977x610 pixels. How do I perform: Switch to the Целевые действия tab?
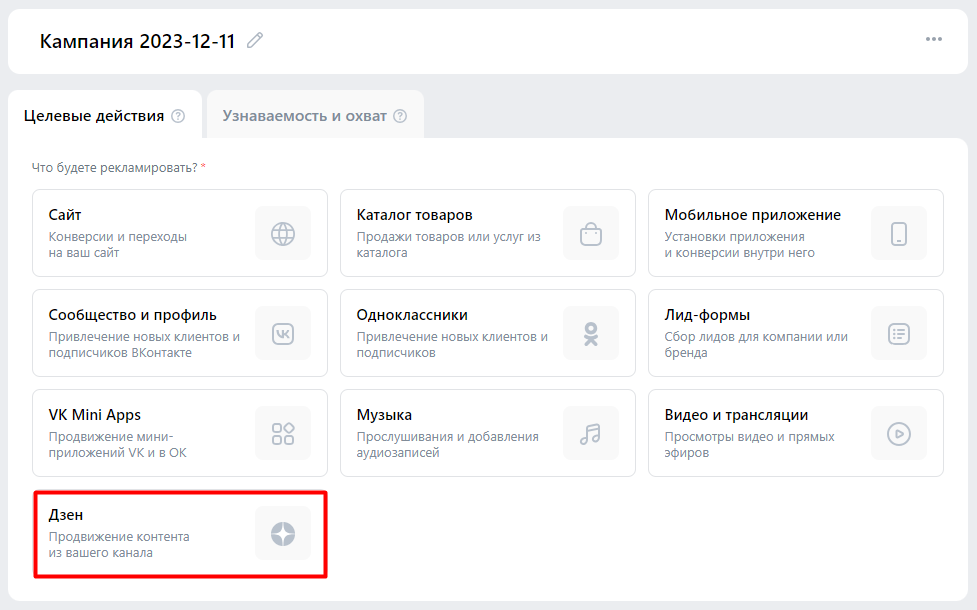click(105, 116)
